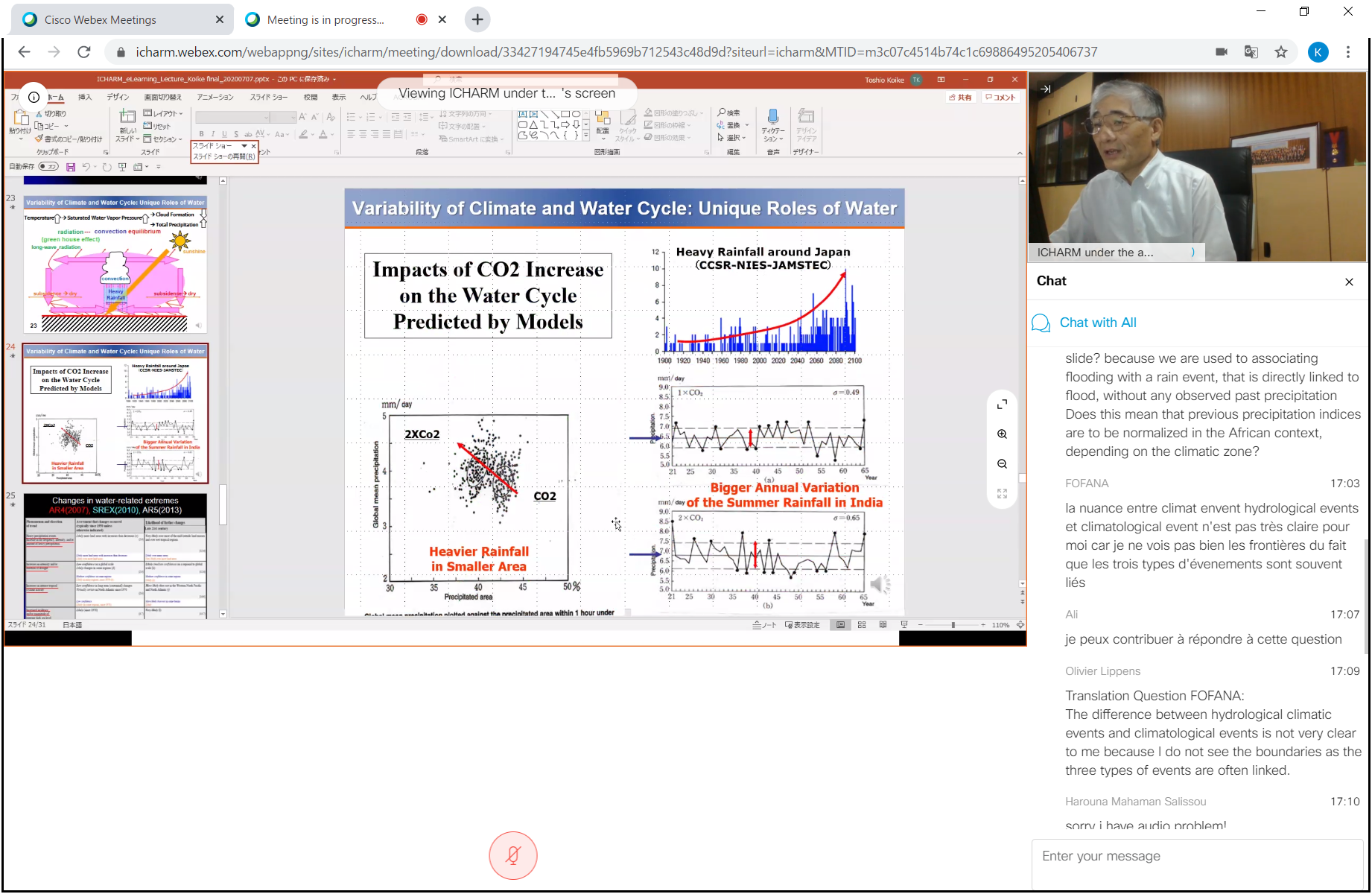Screen dimensions: 1372x894
Task: Click the コメント comments button
Action: click(1000, 98)
